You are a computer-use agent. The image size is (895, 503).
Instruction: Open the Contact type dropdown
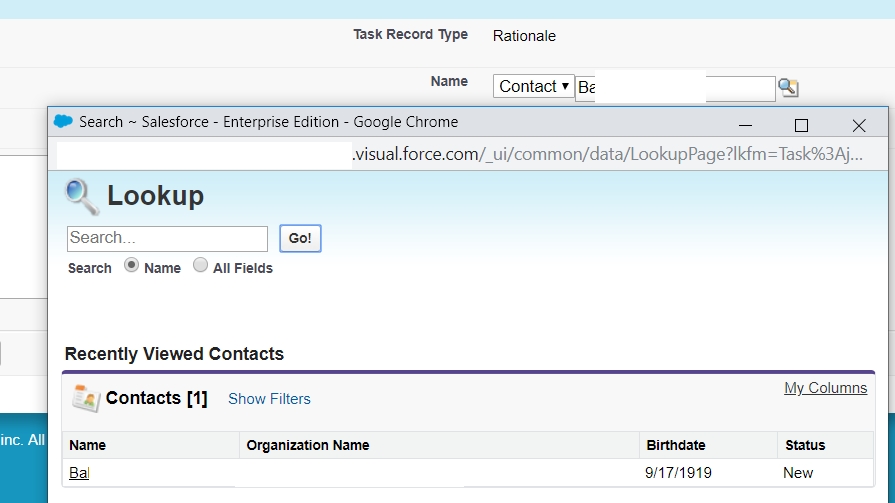pyautogui.click(x=534, y=87)
